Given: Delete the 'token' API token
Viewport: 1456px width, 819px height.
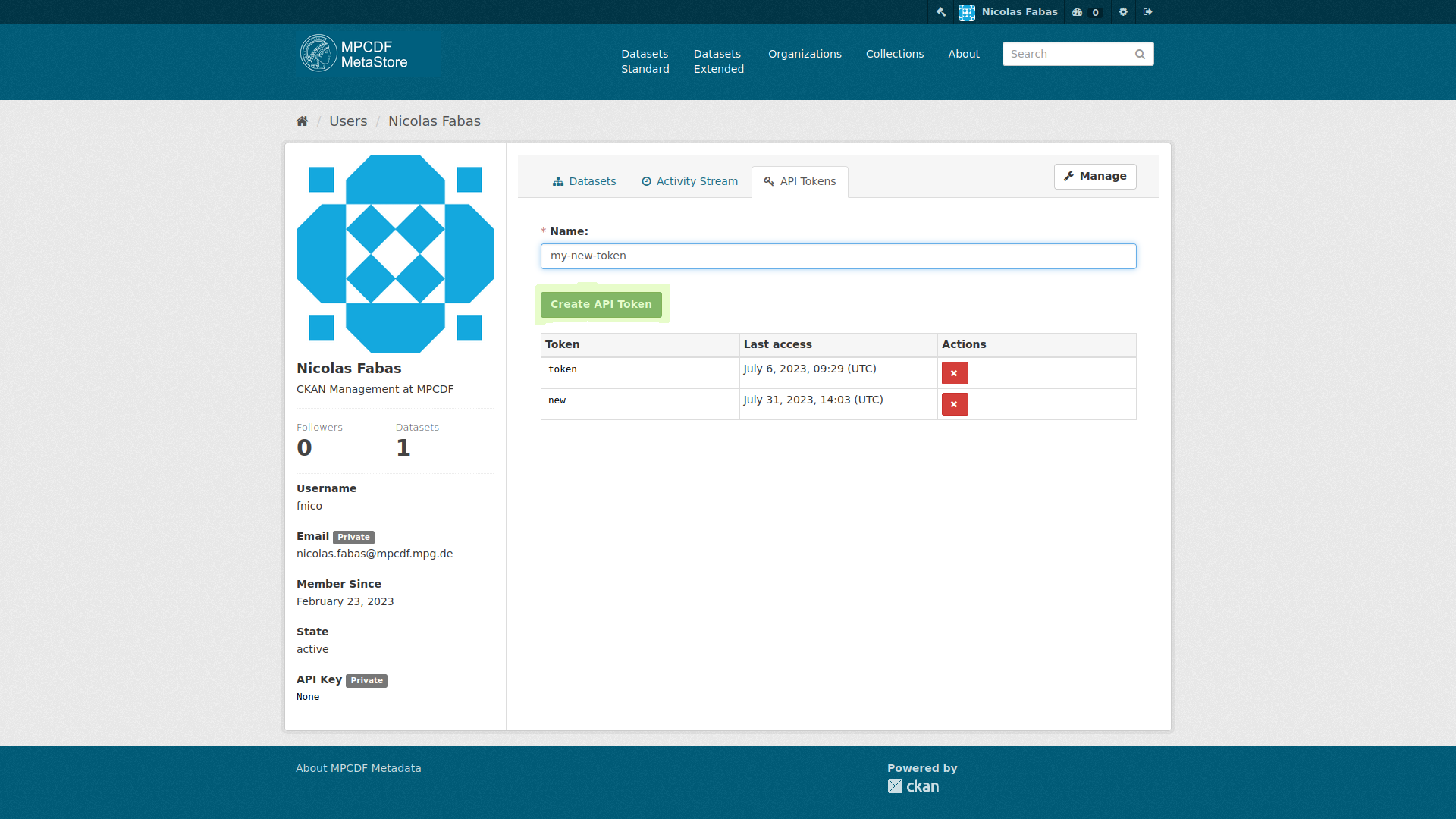Looking at the screenshot, I should (955, 373).
